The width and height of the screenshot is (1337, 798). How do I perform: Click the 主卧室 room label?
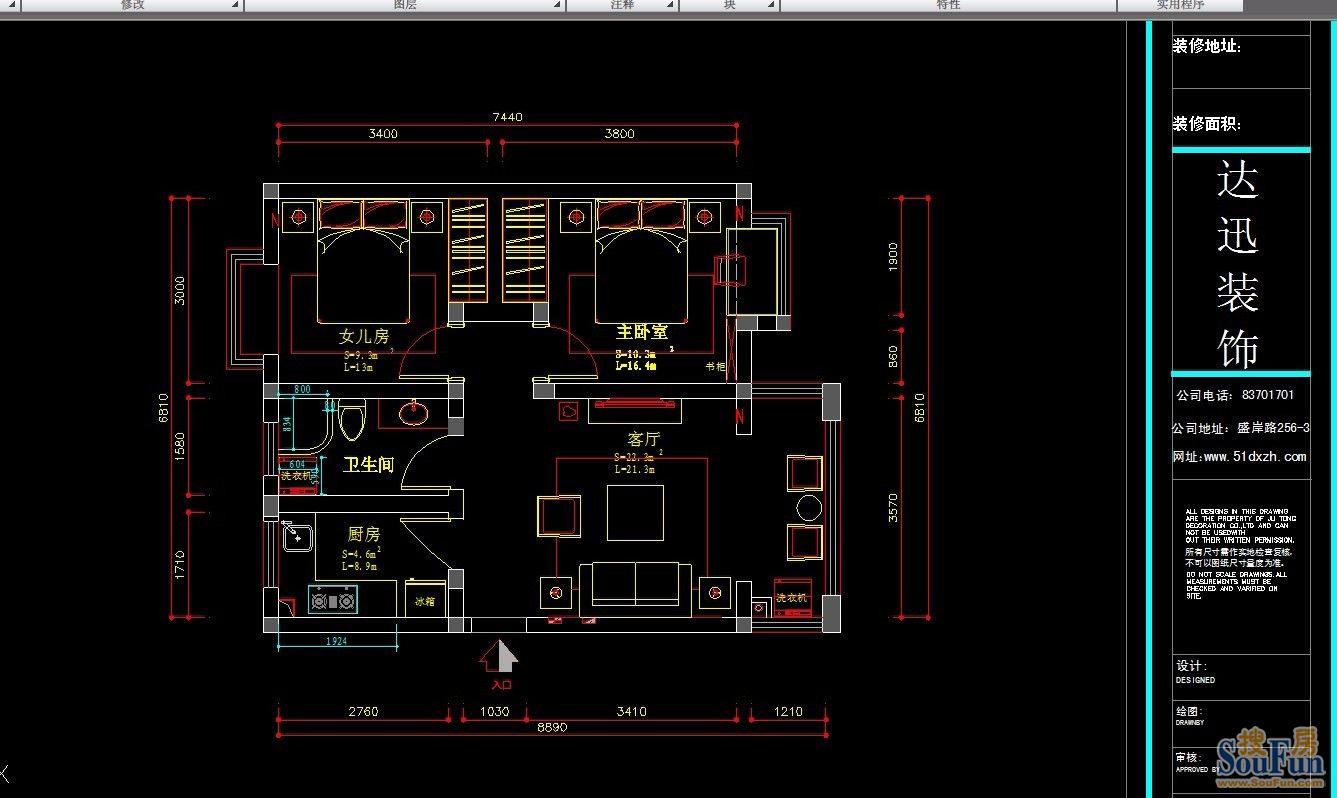click(x=642, y=331)
